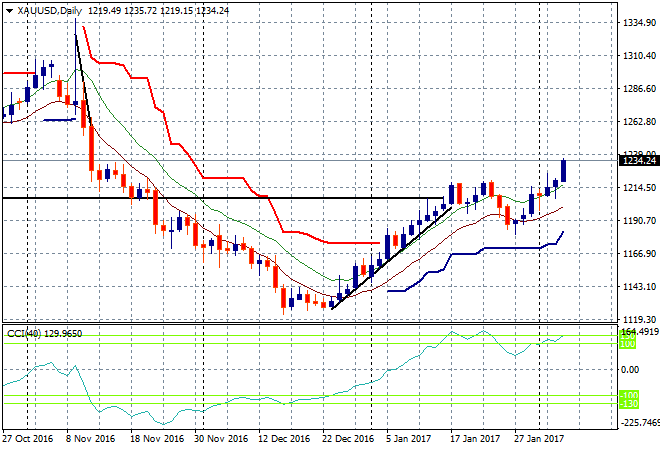
Task: Click the 1214.50 price axis label
Action: 639,187
